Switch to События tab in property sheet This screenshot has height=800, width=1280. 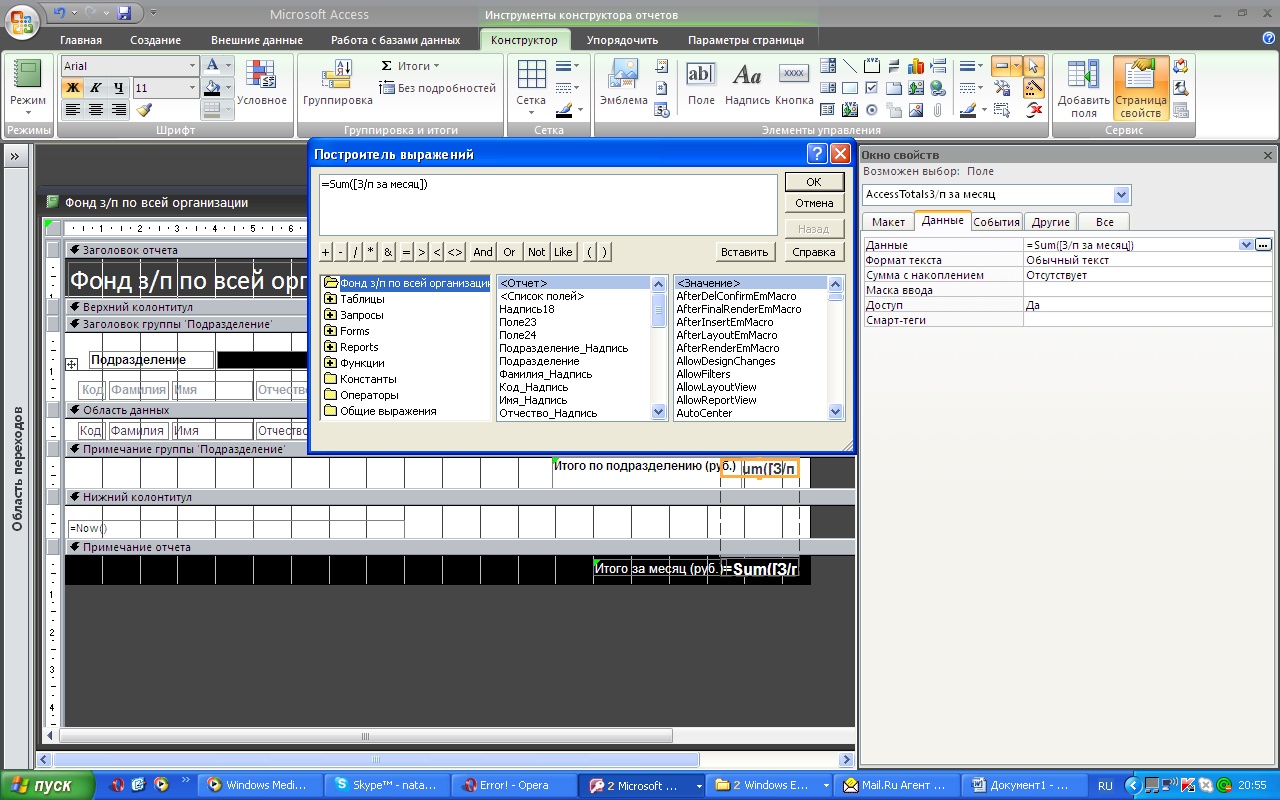pyautogui.click(x=997, y=222)
